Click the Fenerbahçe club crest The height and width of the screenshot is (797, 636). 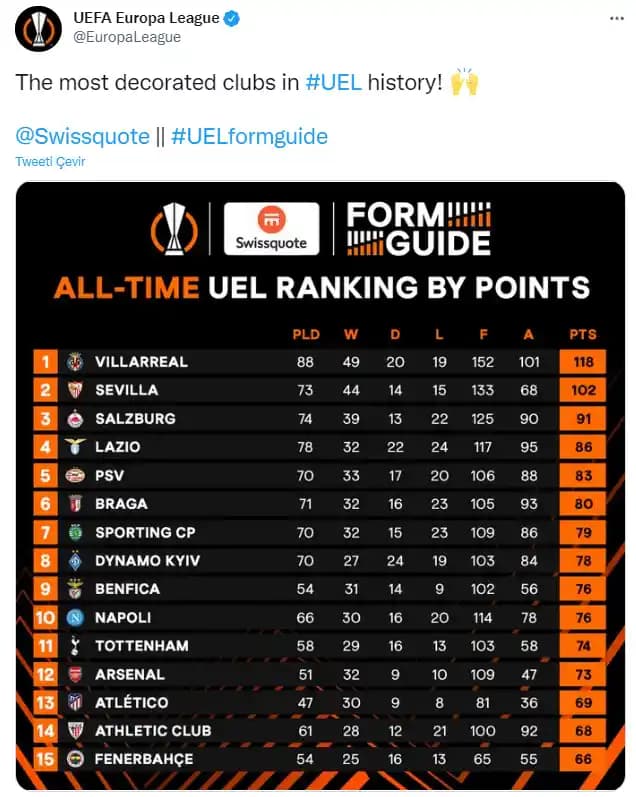pyautogui.click(x=75, y=760)
